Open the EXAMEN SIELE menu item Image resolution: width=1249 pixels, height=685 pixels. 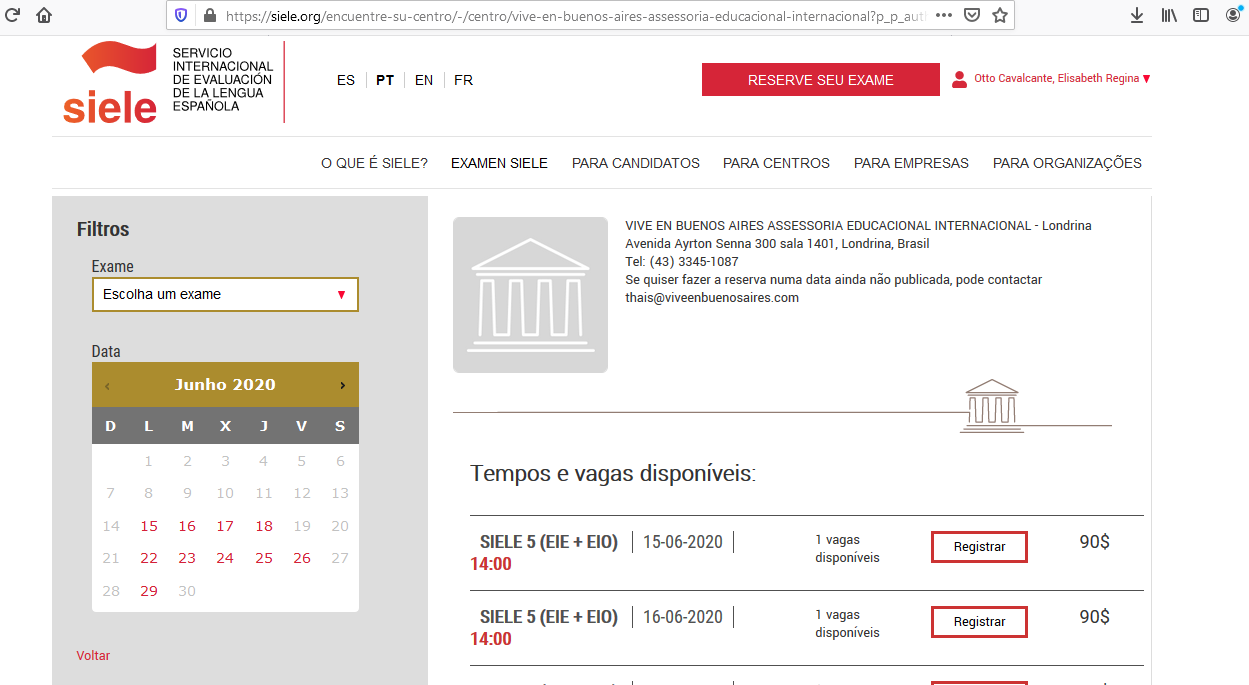point(499,163)
